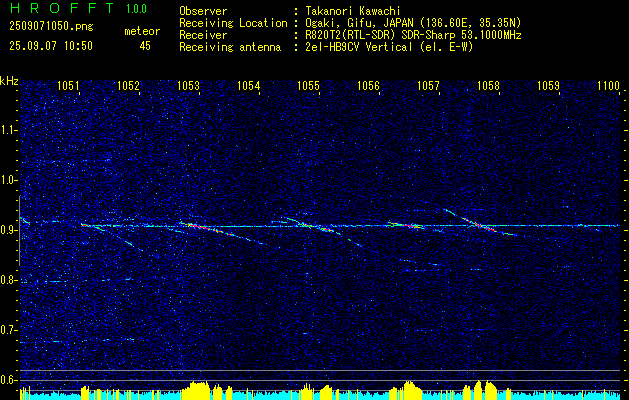629x400 pixels.
Task: Click the Observer field label
Action: [203, 11]
